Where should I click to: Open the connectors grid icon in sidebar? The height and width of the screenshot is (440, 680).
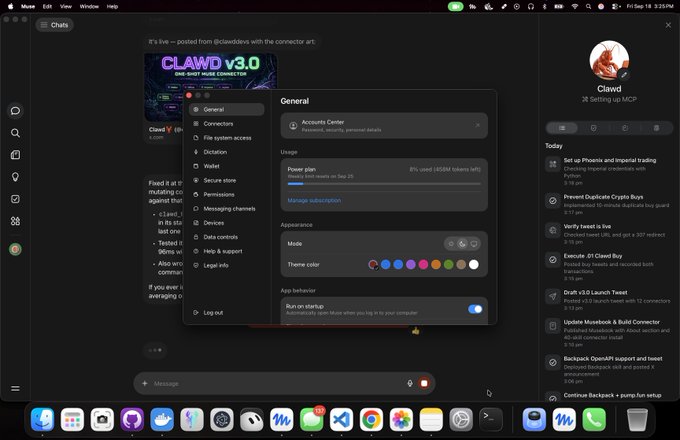(x=15, y=221)
